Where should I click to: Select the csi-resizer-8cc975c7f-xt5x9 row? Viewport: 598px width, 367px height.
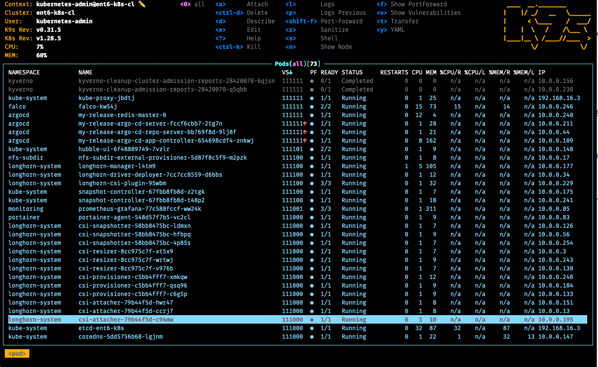tap(297, 251)
